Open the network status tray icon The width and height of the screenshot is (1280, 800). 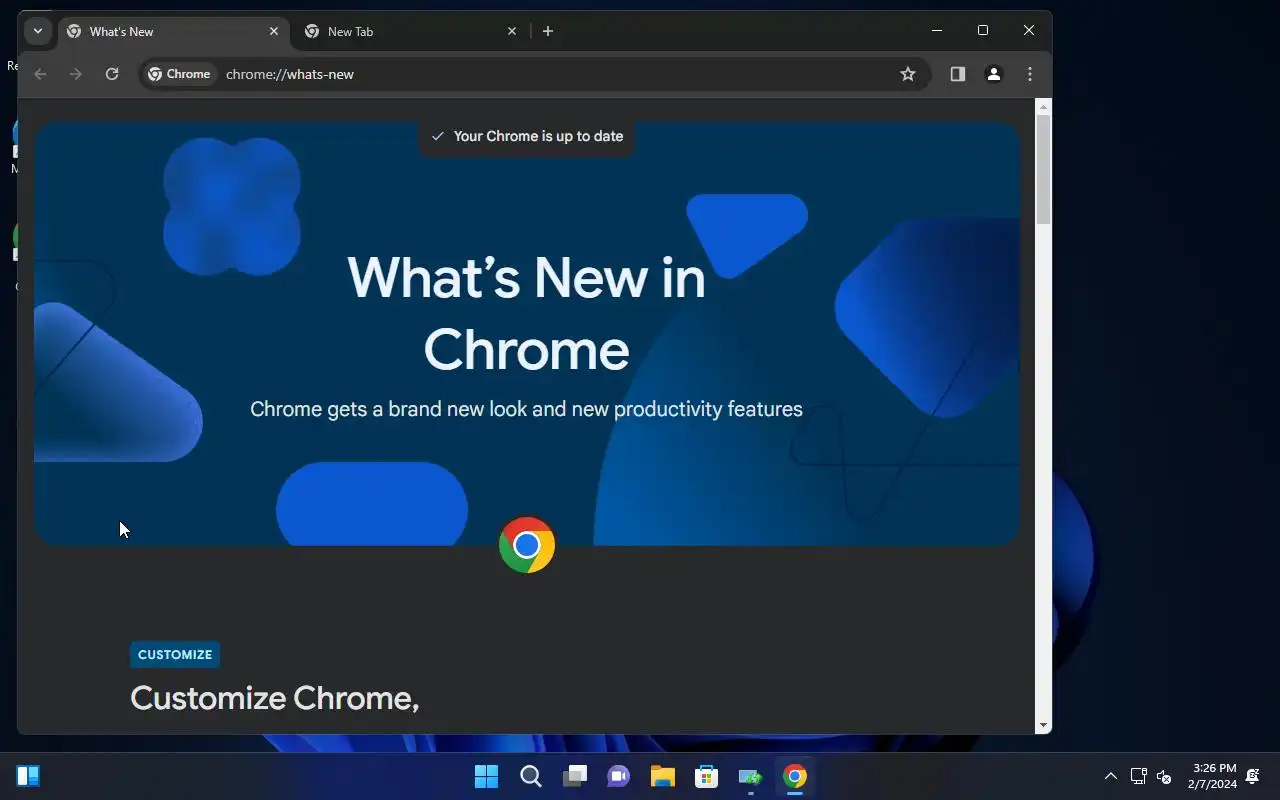(1138, 776)
